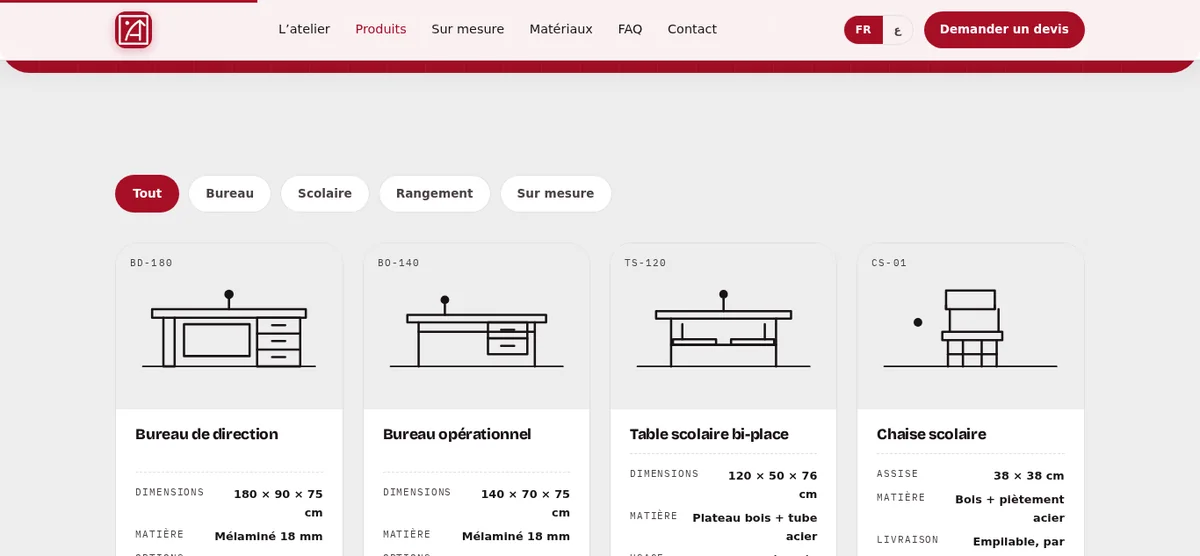This screenshot has height=556, width=1200.
Task: Navigate to Matériaux
Action: tap(561, 29)
